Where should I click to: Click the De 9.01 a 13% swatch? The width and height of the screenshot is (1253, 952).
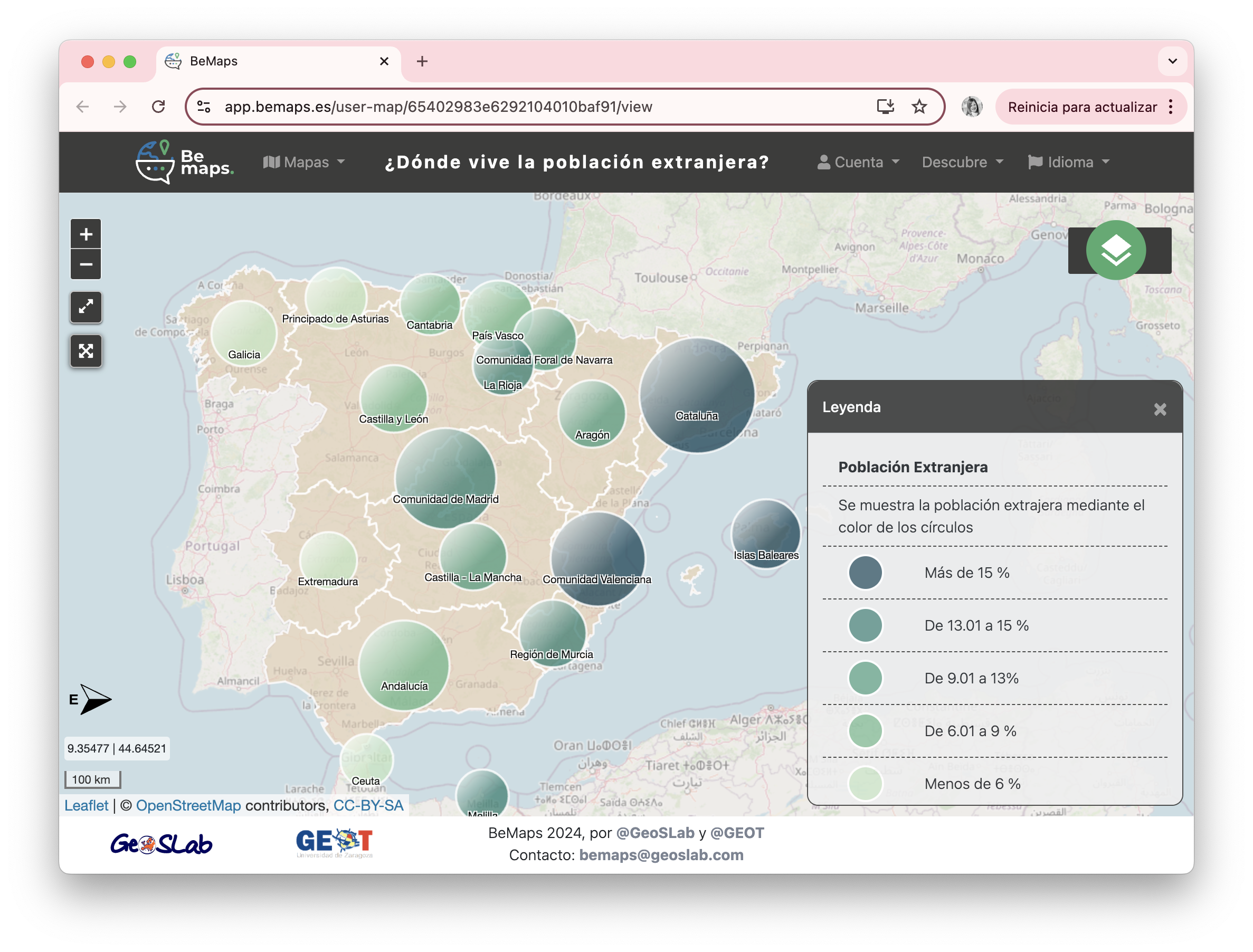click(x=865, y=678)
